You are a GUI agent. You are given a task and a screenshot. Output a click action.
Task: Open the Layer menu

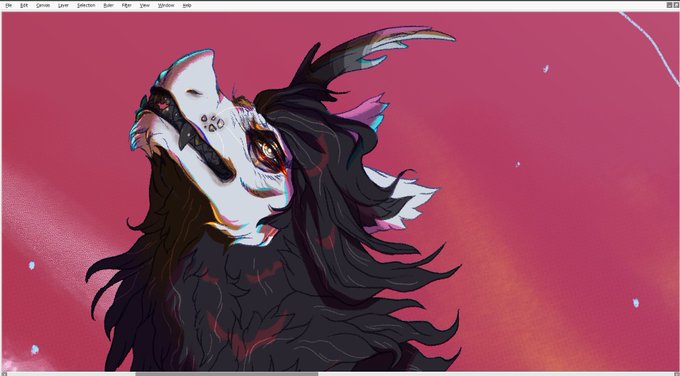tap(63, 6)
